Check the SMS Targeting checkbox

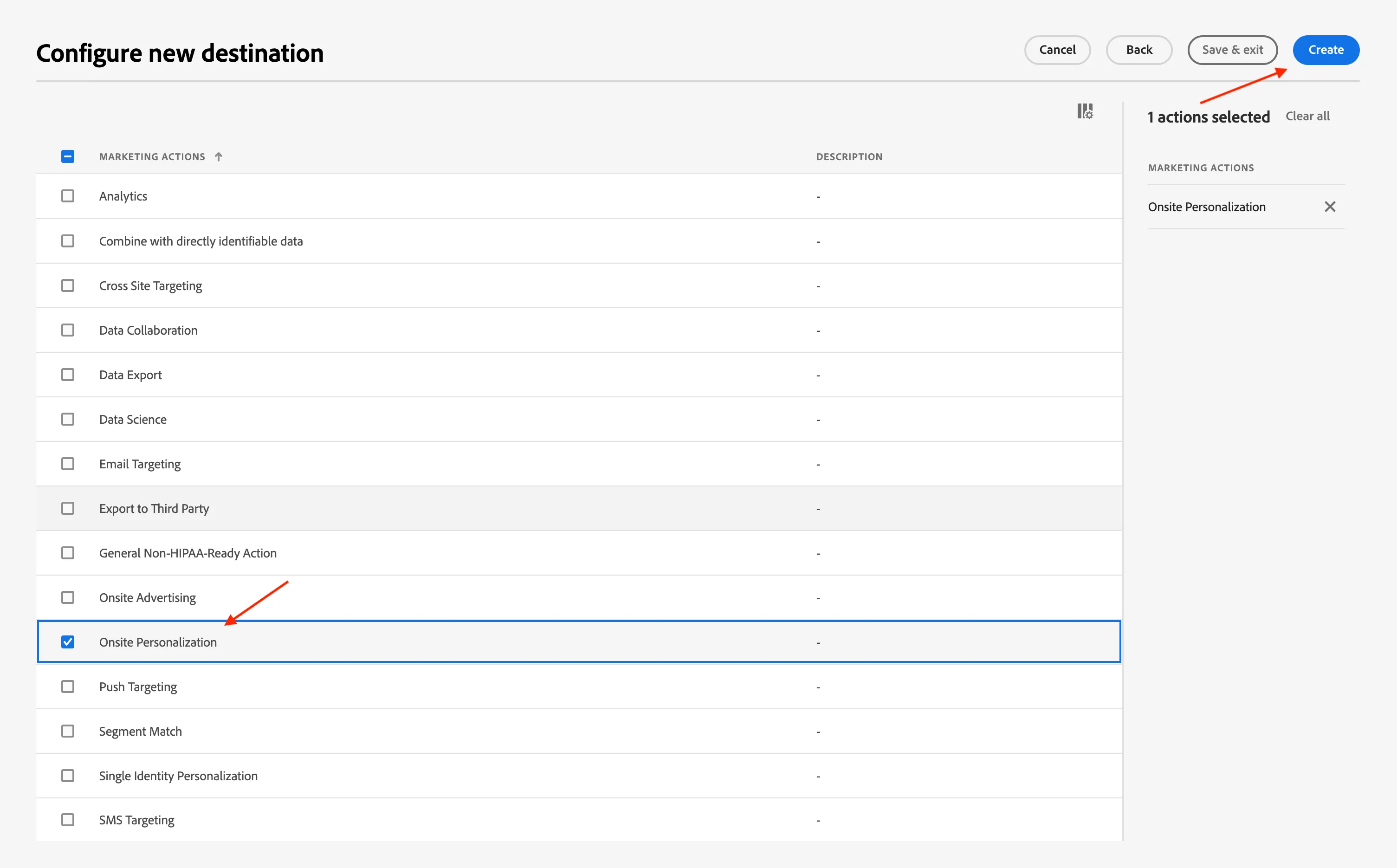[x=68, y=820]
